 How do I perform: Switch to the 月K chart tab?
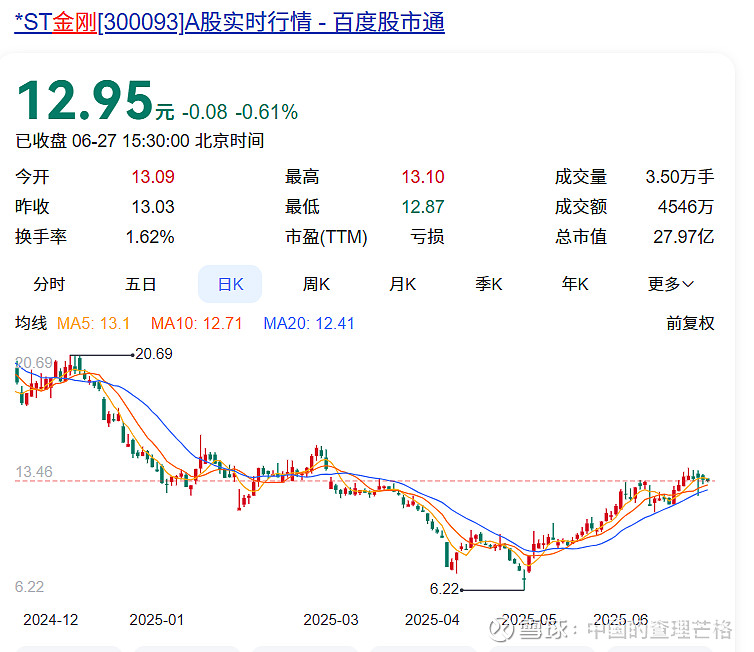(402, 284)
